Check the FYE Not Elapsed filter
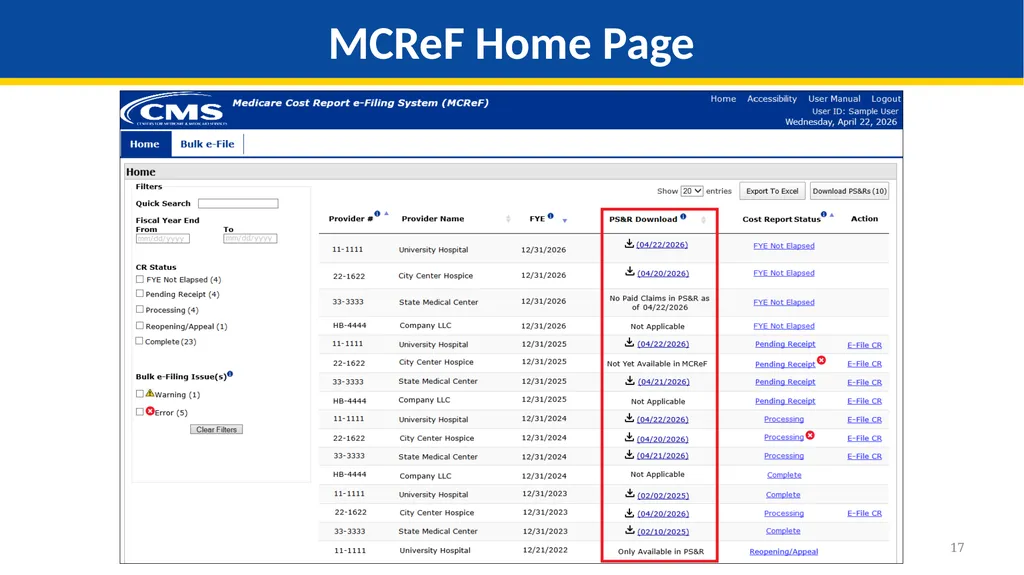The width and height of the screenshot is (1024, 575). 140,279
